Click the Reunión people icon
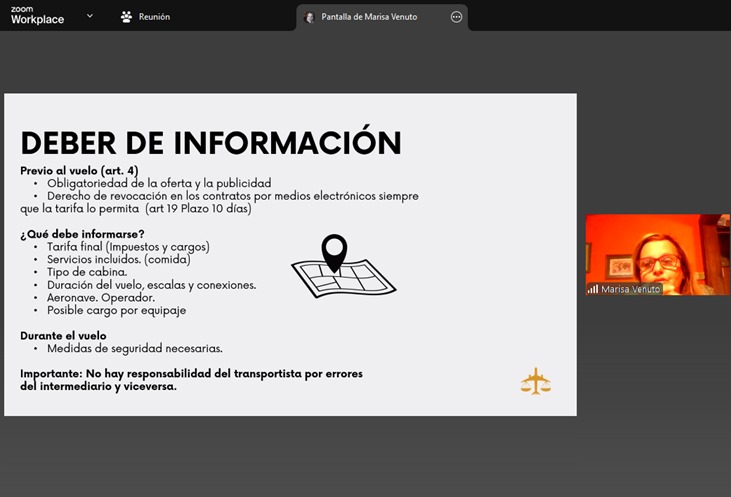The width and height of the screenshot is (731, 497). click(x=126, y=17)
